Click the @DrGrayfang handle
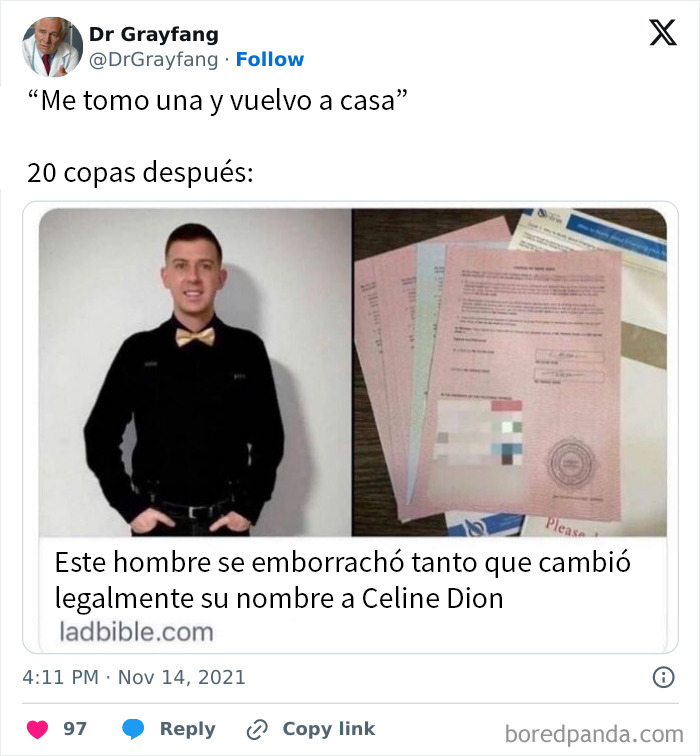Image resolution: width=700 pixels, height=756 pixels. pyautogui.click(x=154, y=59)
